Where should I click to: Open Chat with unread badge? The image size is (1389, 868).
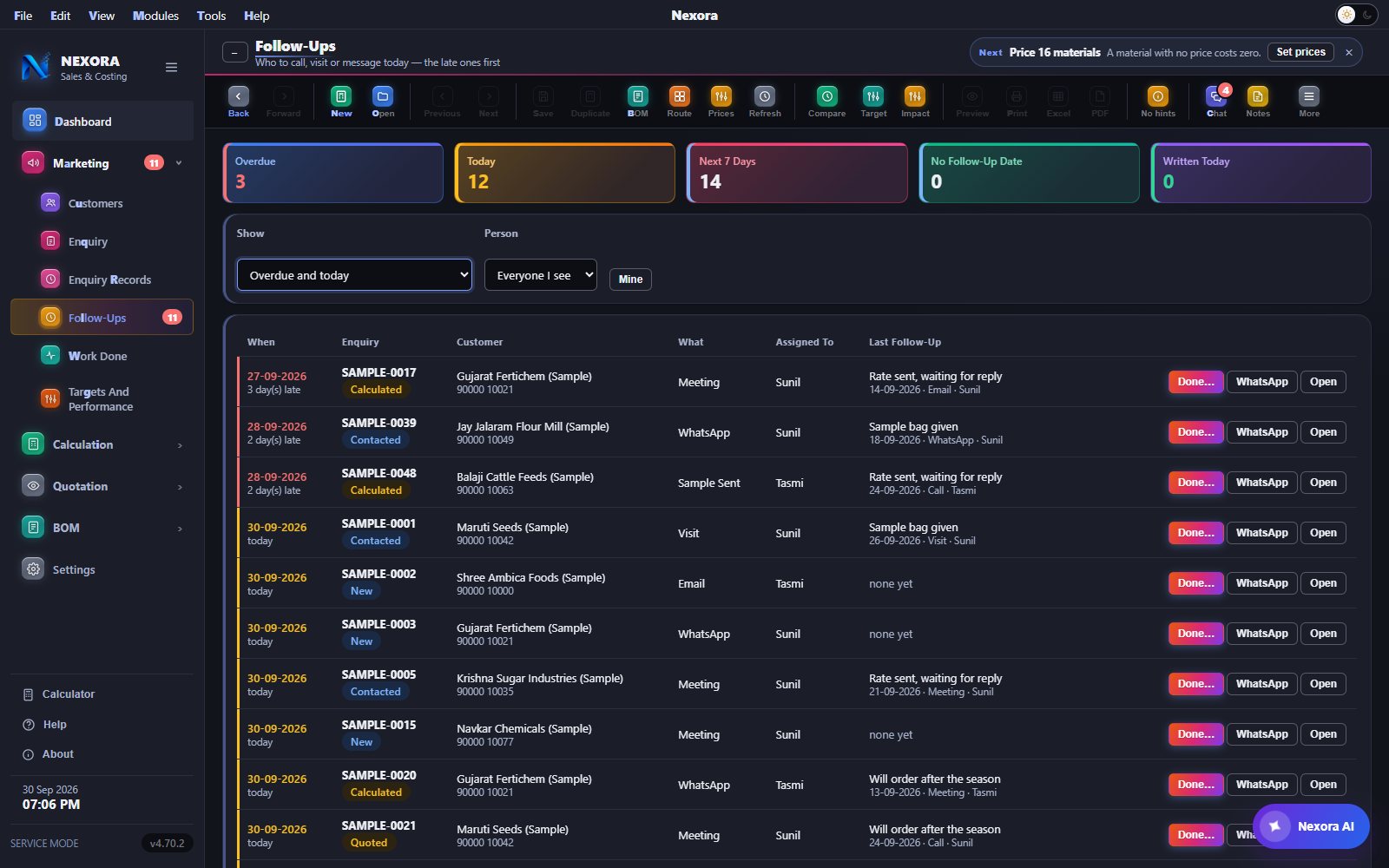point(1217,101)
